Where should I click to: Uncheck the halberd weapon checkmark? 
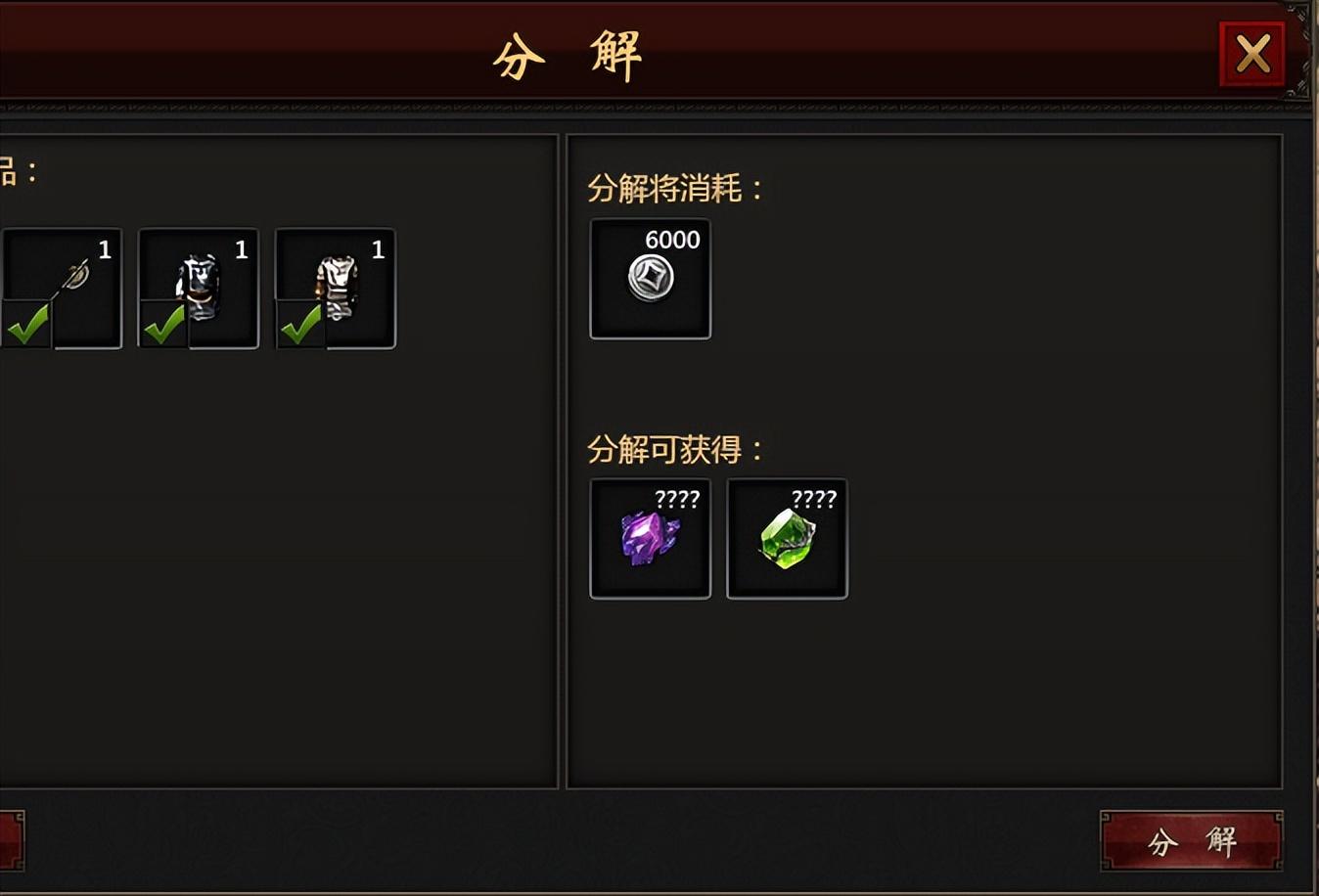[26, 324]
